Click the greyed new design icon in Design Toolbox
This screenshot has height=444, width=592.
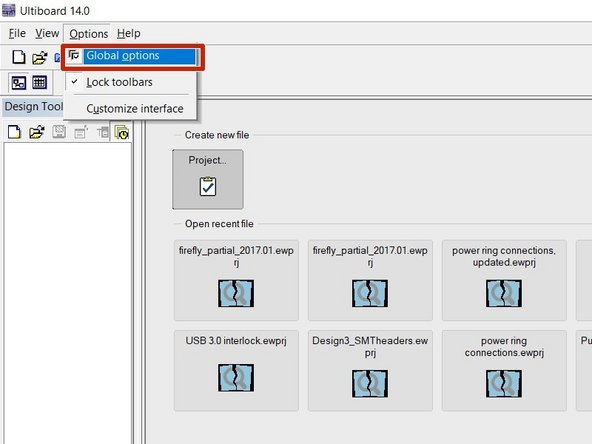81,132
